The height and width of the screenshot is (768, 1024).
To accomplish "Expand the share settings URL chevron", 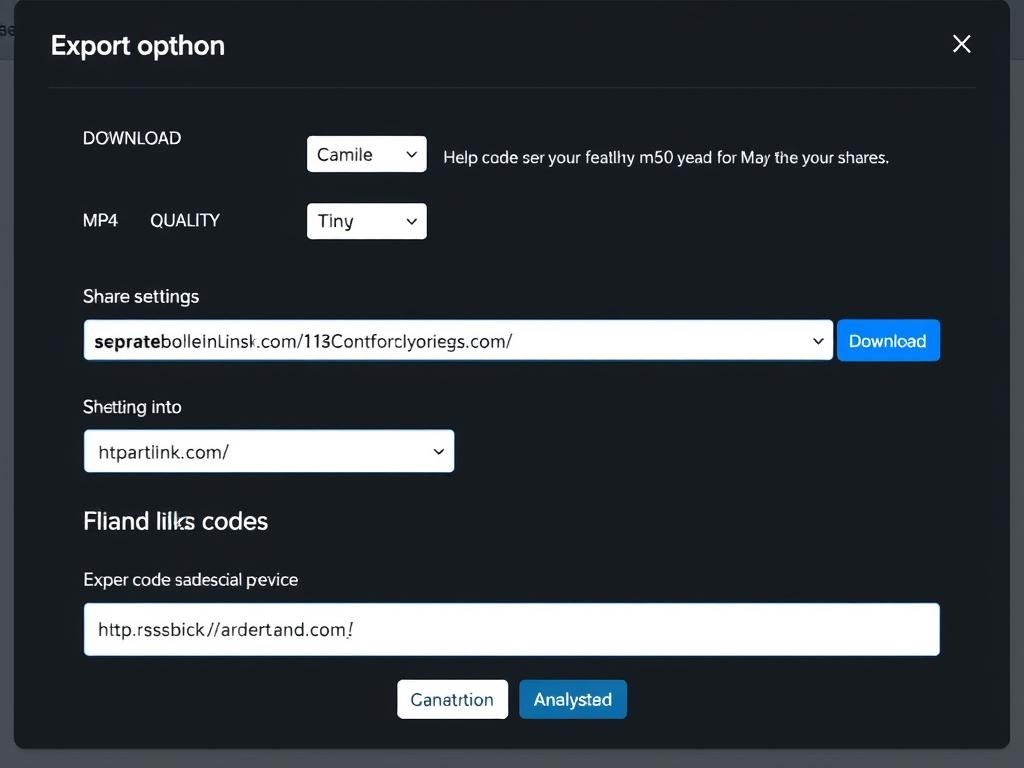I will [819, 341].
